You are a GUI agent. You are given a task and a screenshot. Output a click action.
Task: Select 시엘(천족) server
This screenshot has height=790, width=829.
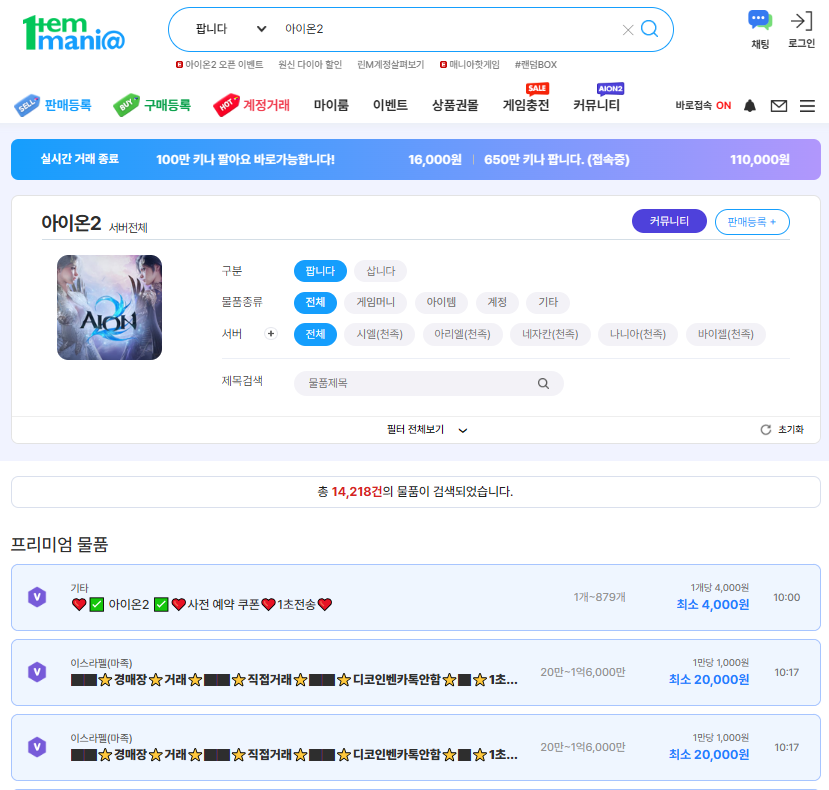(379, 334)
